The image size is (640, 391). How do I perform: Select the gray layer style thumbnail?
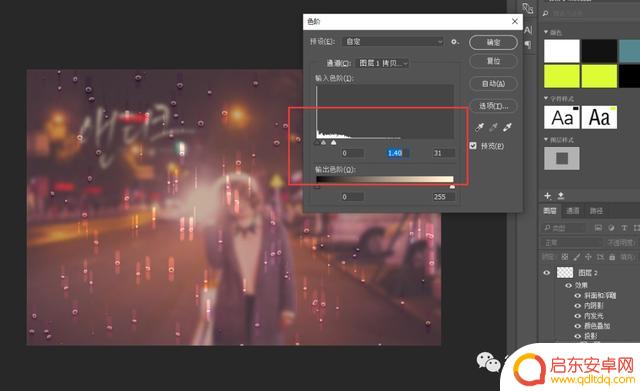click(562, 158)
